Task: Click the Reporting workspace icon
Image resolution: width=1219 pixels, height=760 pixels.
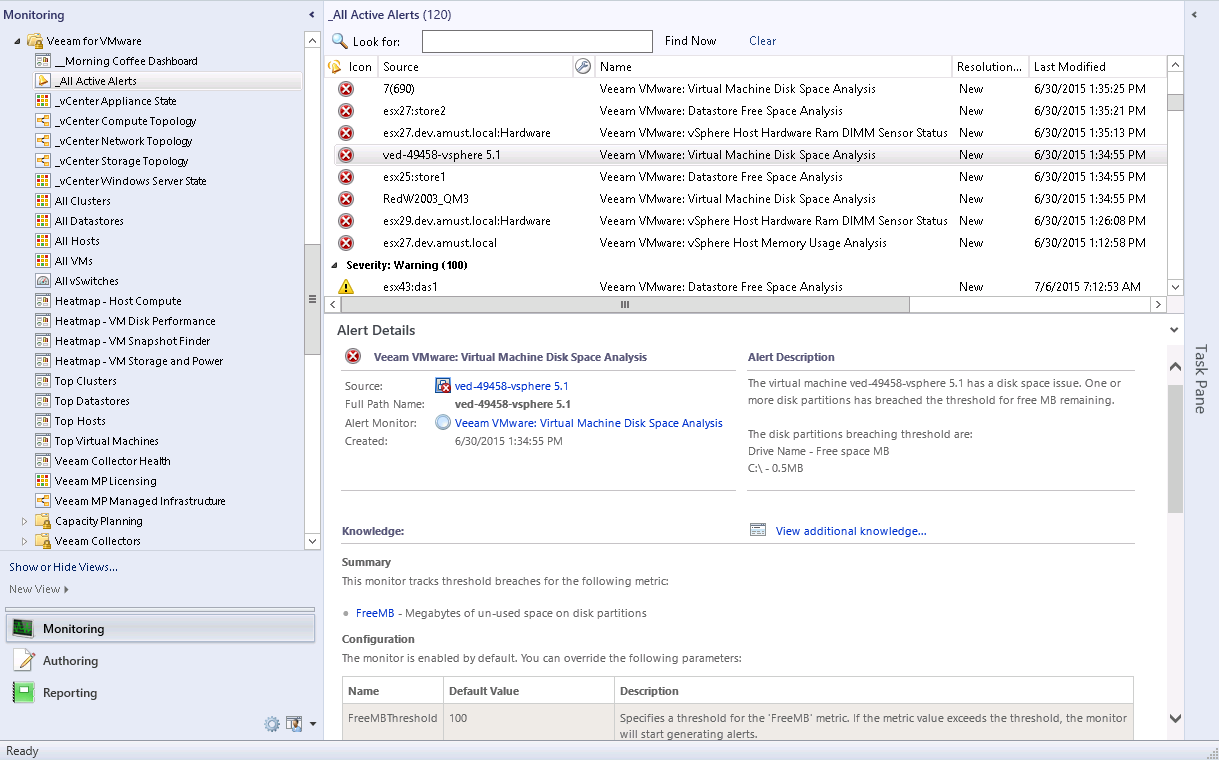Action: [x=23, y=693]
